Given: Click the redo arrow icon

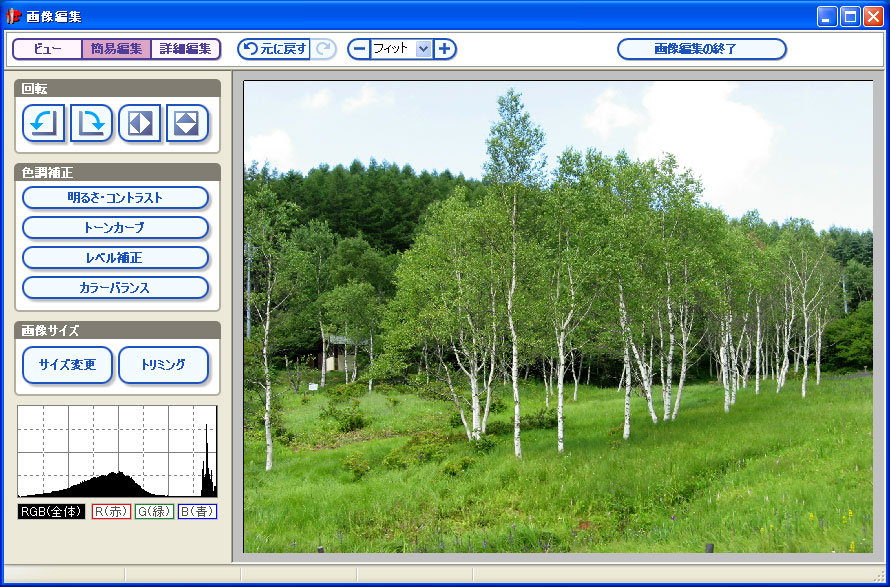Looking at the screenshot, I should [324, 49].
